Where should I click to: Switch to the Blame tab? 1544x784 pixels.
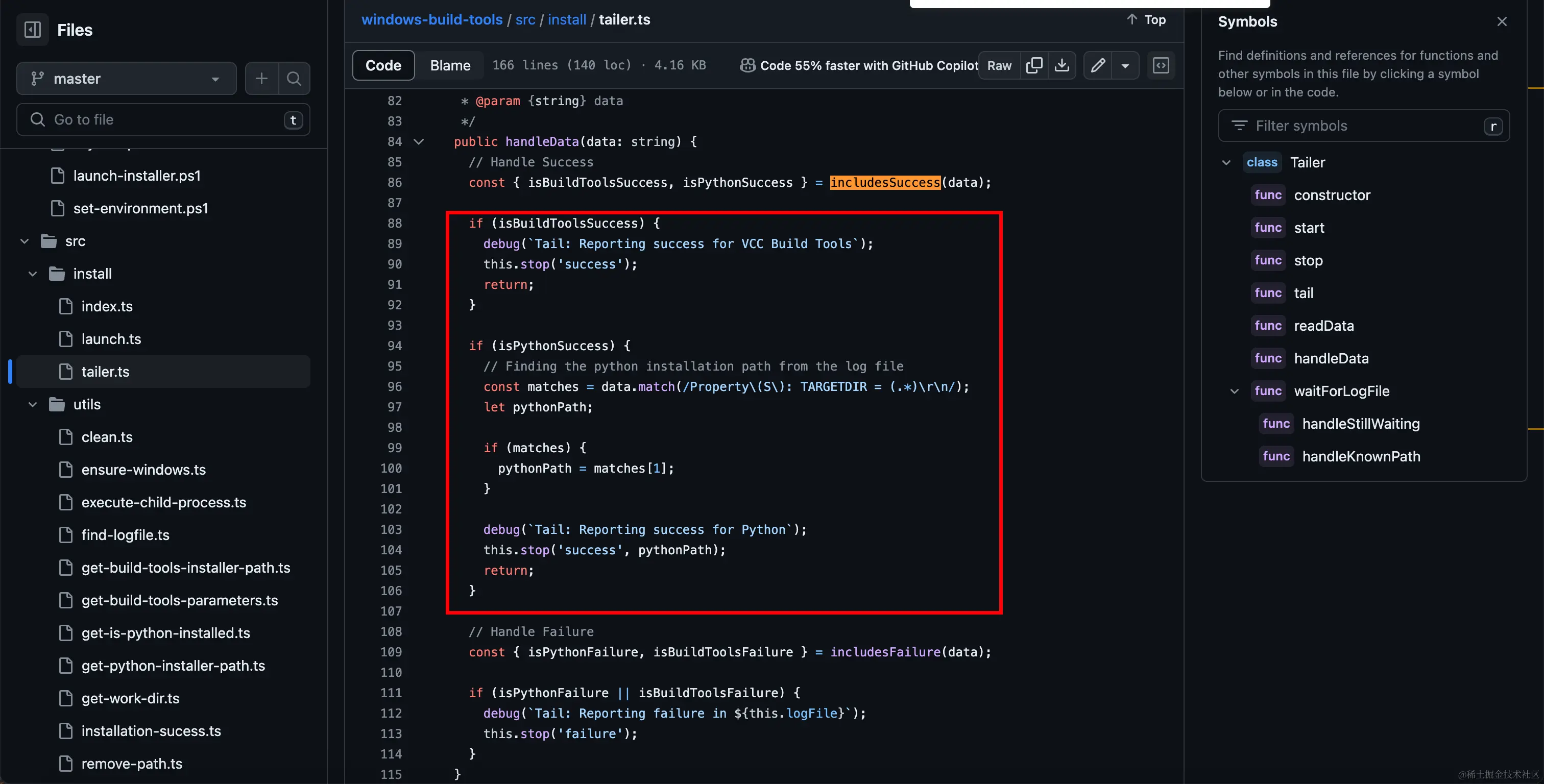tap(450, 65)
